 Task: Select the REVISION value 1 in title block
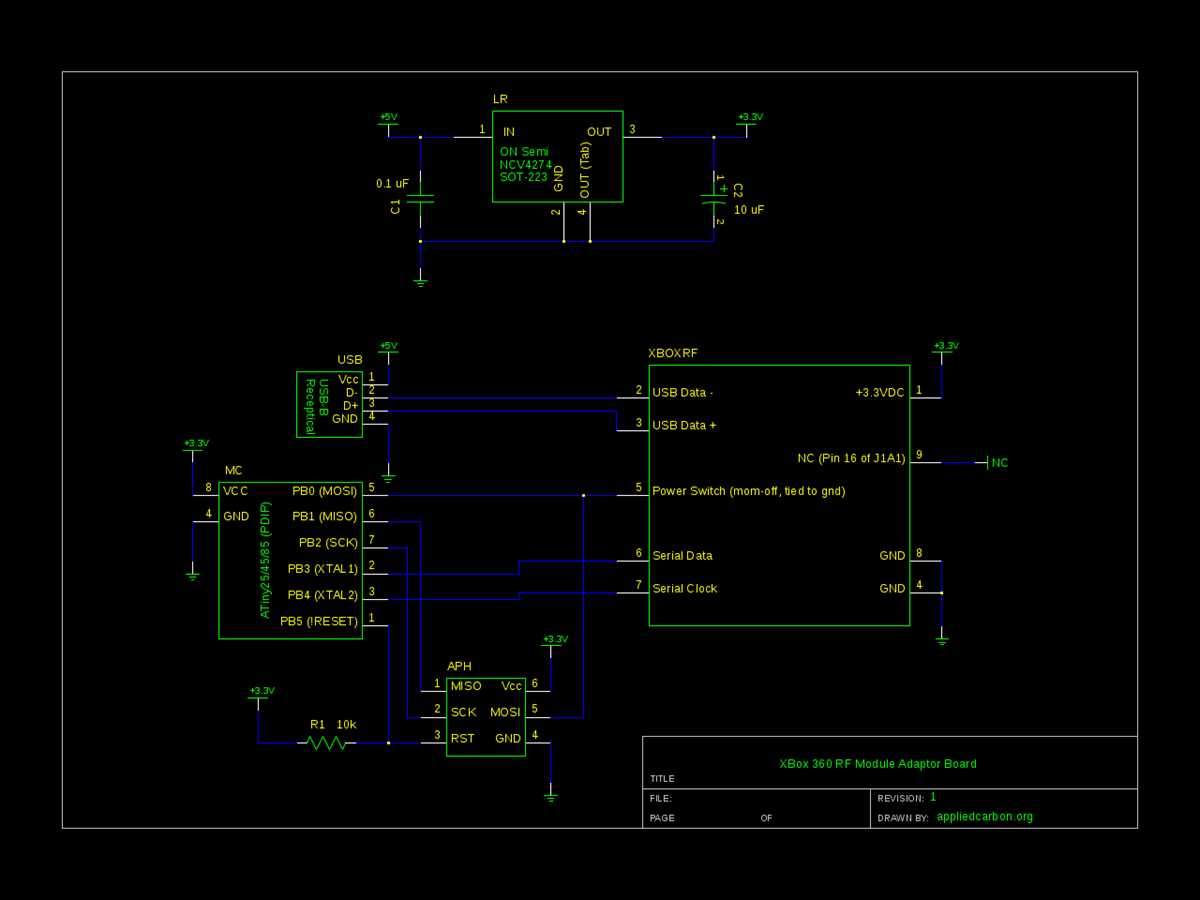(x=933, y=797)
